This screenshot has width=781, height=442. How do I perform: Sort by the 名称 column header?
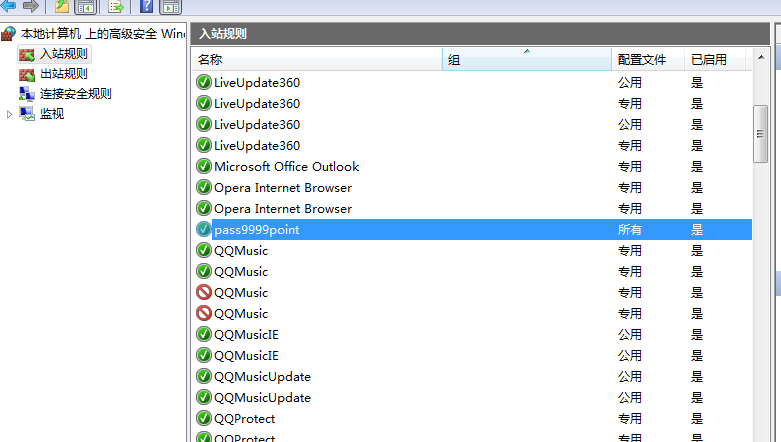[x=317, y=60]
